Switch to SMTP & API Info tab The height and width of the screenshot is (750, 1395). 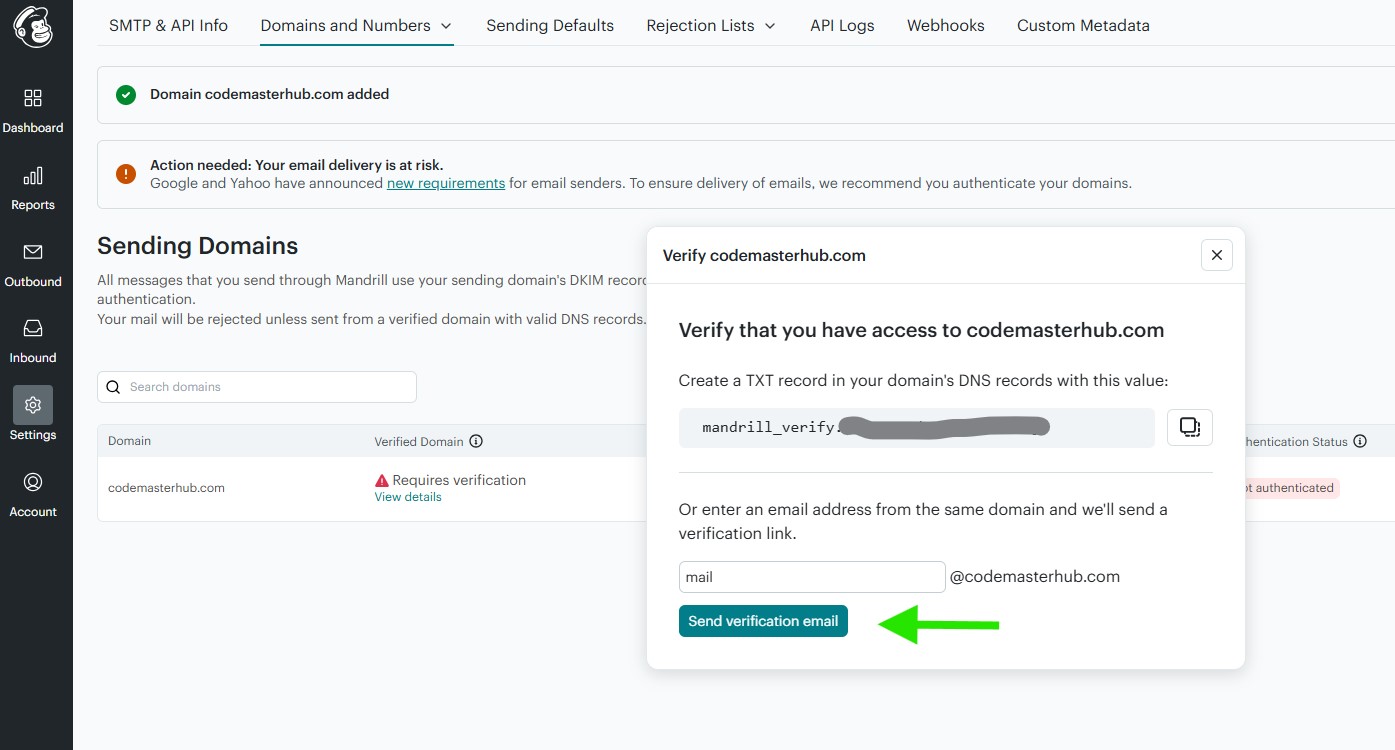[x=168, y=26]
